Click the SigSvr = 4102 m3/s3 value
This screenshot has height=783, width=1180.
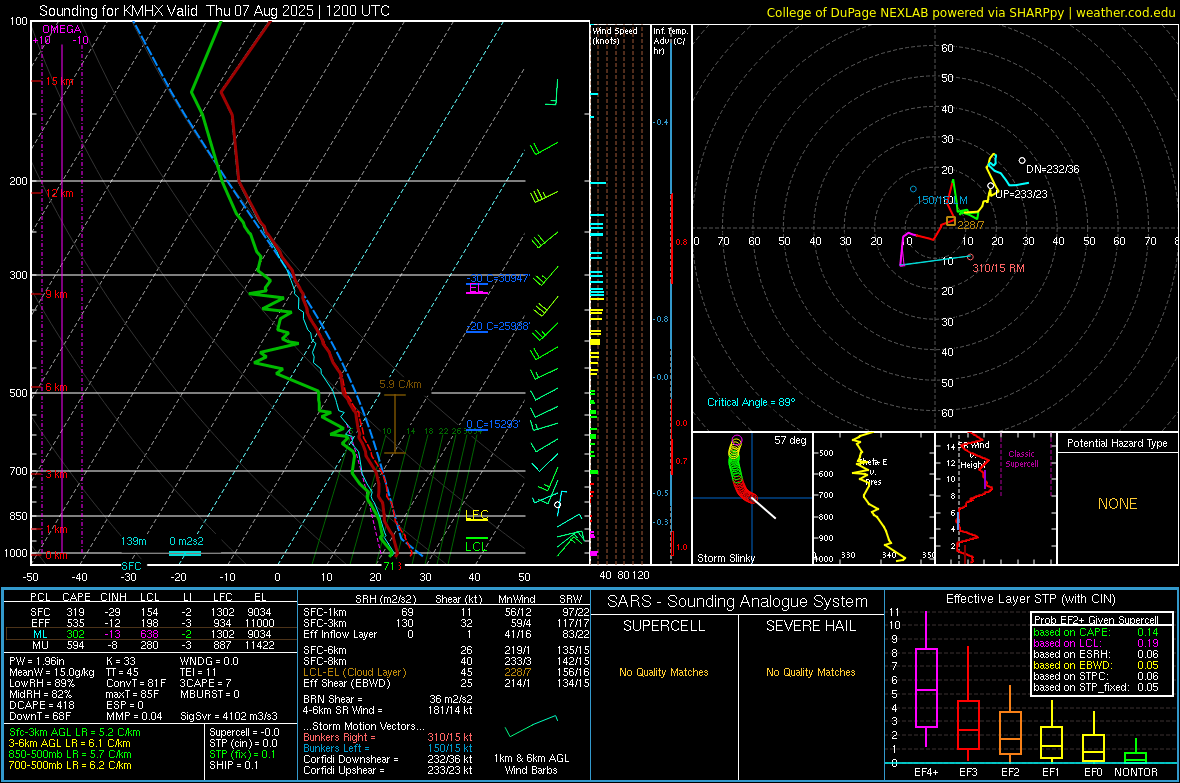228,716
